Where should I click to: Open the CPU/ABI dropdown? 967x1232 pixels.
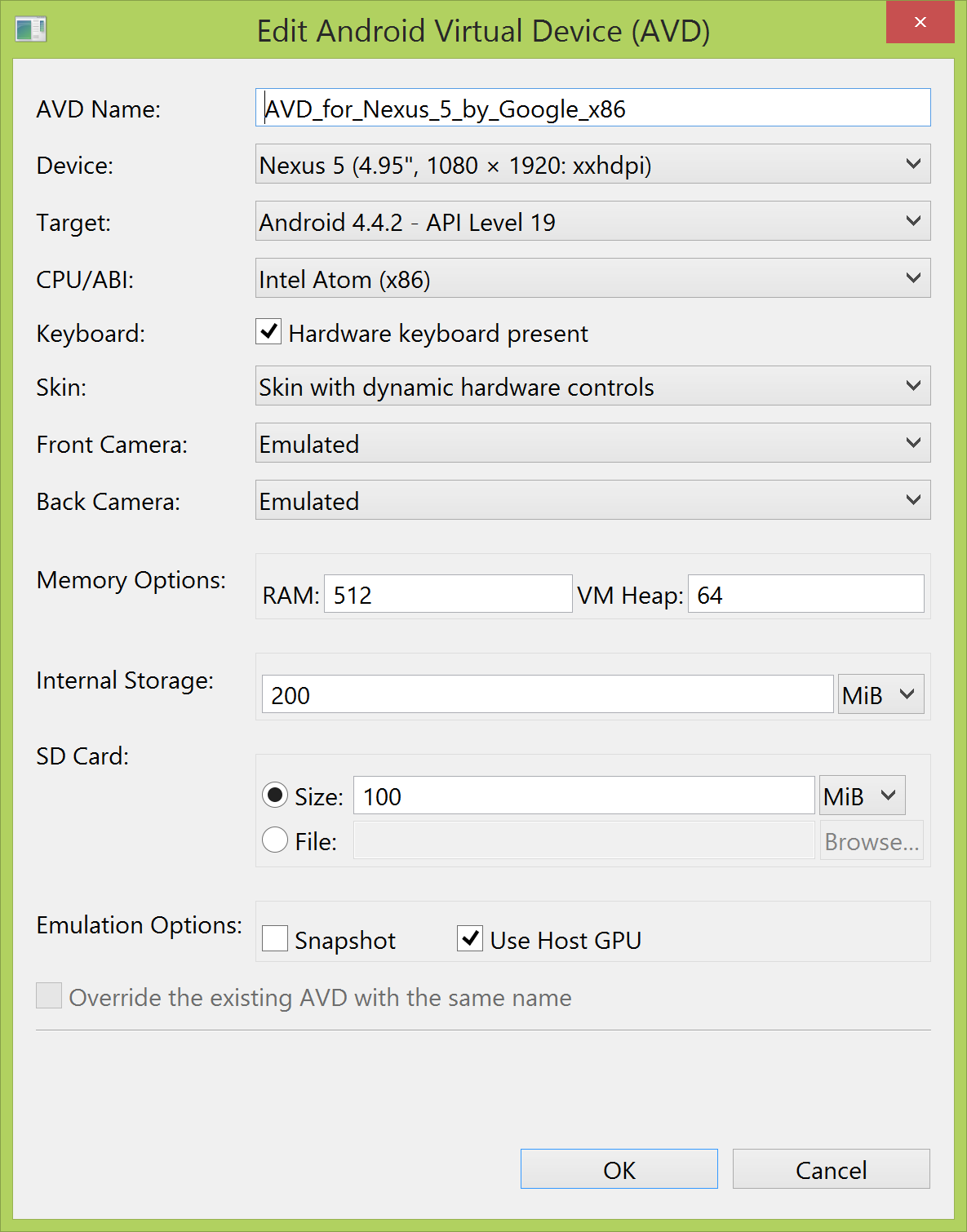point(592,279)
